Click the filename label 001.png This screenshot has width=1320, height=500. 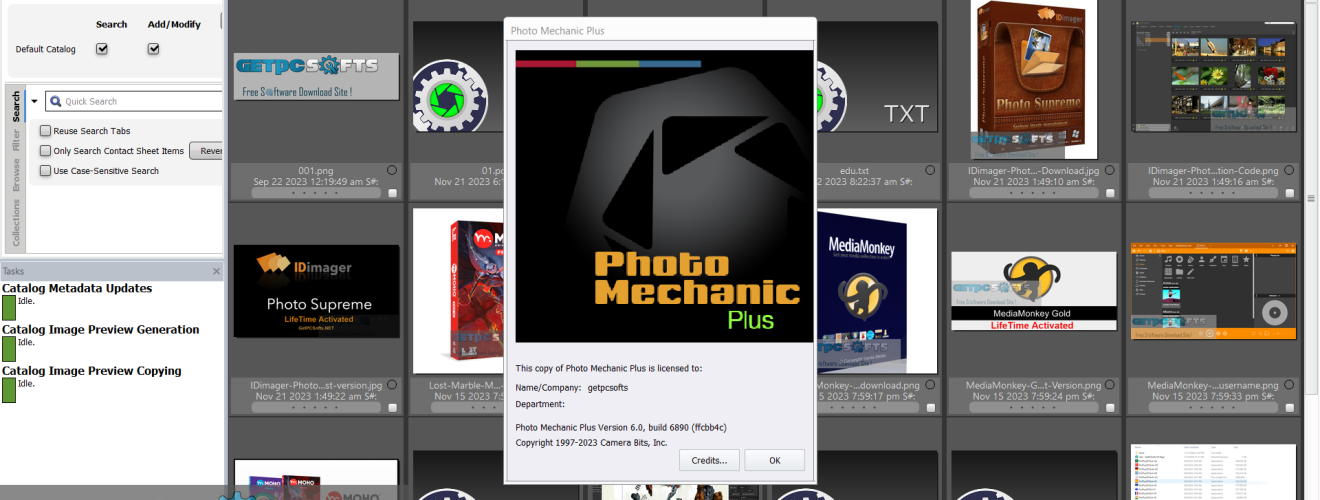point(316,171)
